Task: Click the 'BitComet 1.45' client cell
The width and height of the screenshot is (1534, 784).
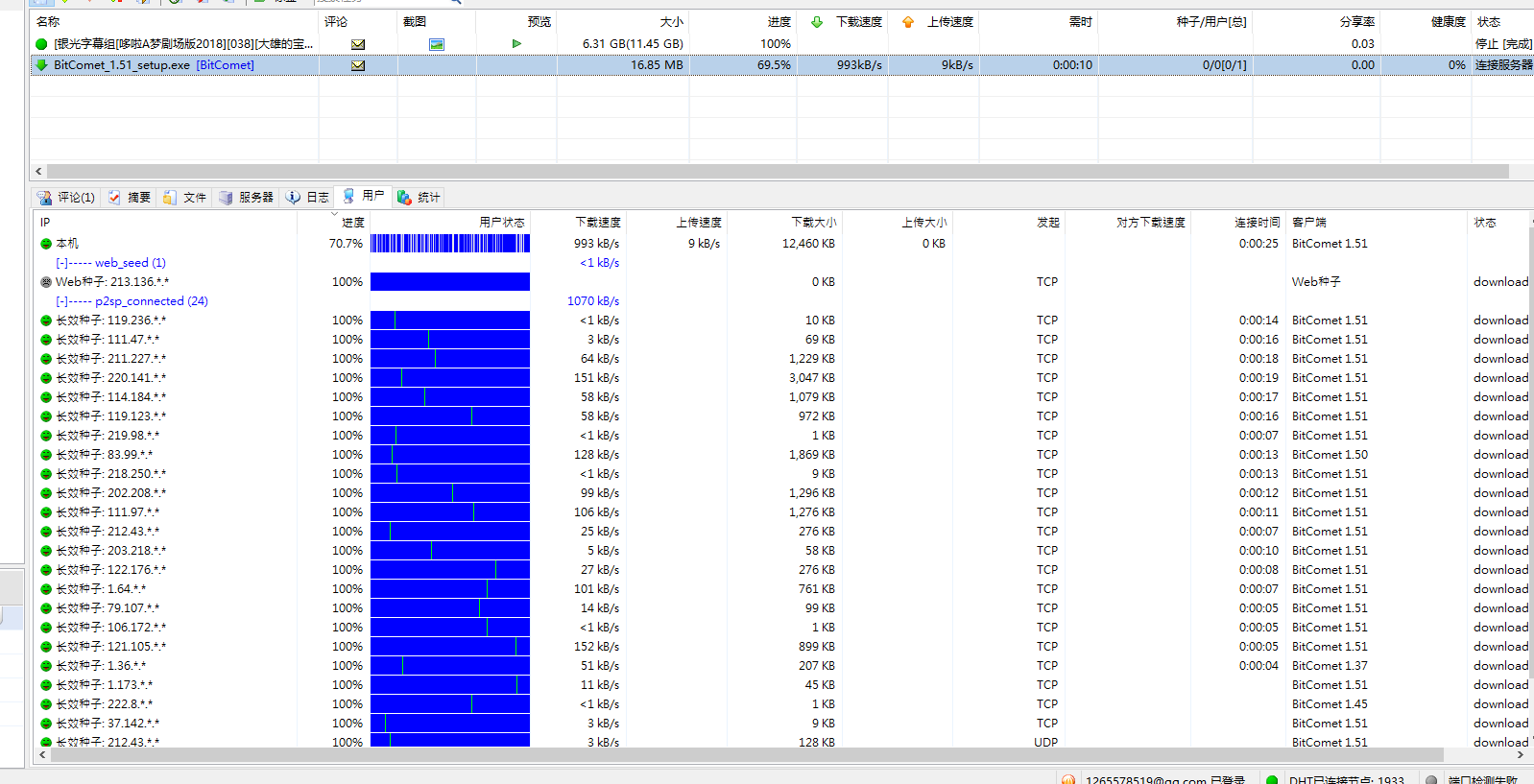Action: pyautogui.click(x=1330, y=704)
